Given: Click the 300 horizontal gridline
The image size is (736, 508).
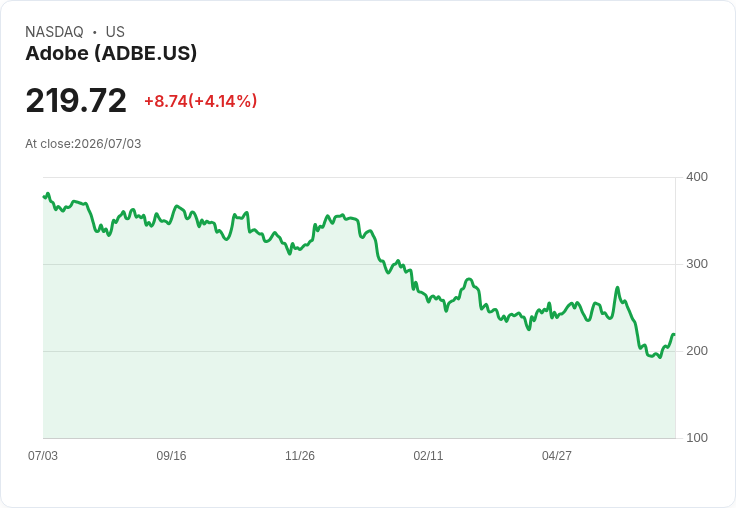Looking at the screenshot, I should point(359,264).
